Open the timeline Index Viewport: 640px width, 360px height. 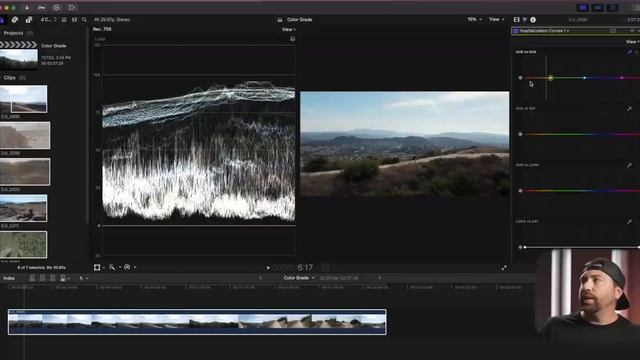coord(9,278)
